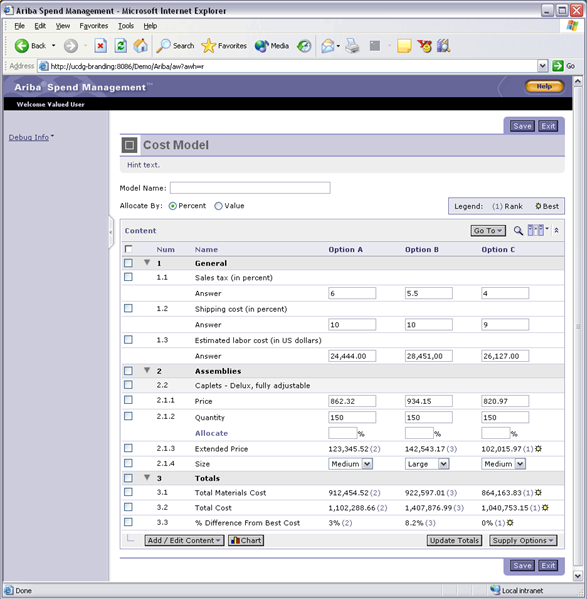
Task: Click the vertical scrollbar up arrow
Action: click(x=577, y=81)
